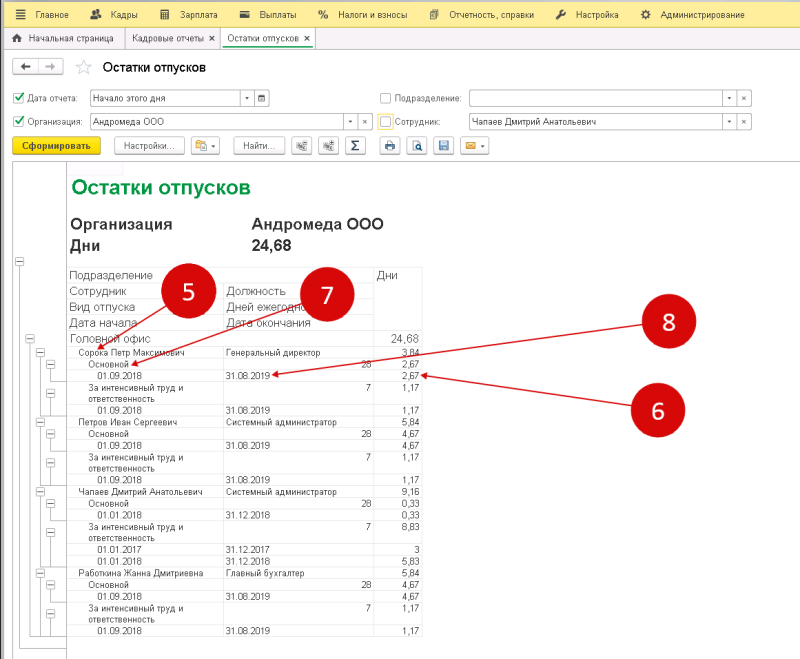The image size is (800, 659).
Task: Close the Остатки отпусков tab
Action: tap(307, 38)
